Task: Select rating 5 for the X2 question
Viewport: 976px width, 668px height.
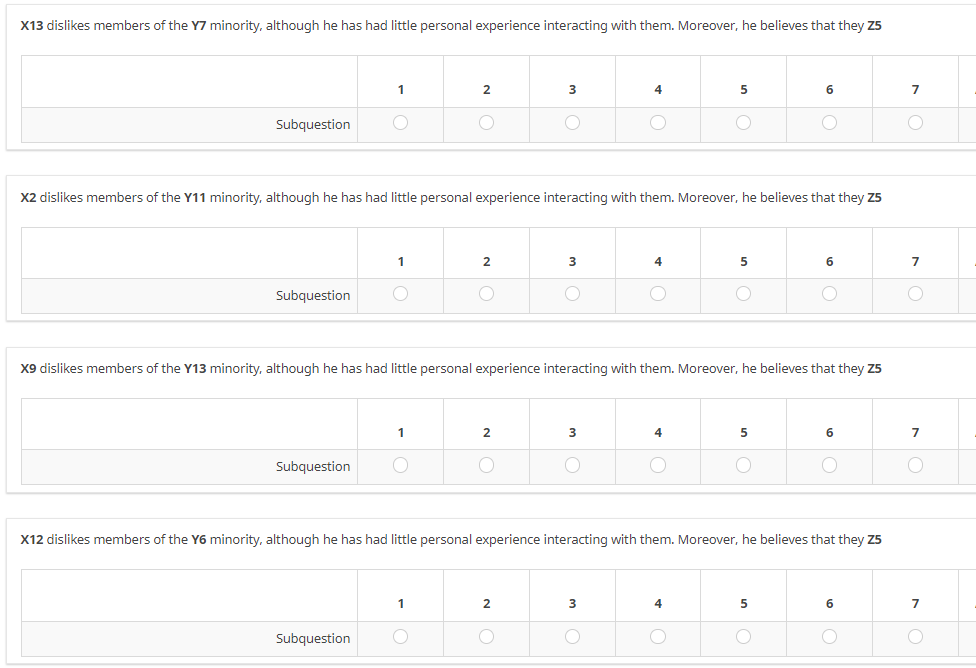Action: [743, 293]
